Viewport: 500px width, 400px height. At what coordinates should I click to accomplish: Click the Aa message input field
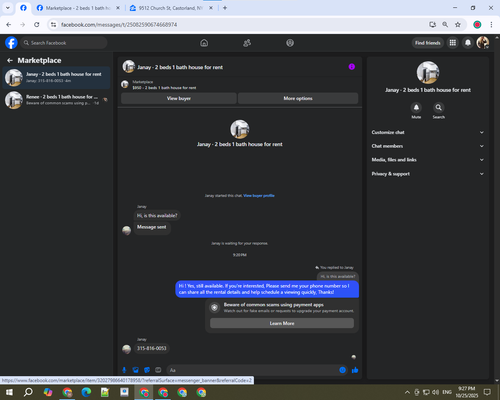coord(257,370)
